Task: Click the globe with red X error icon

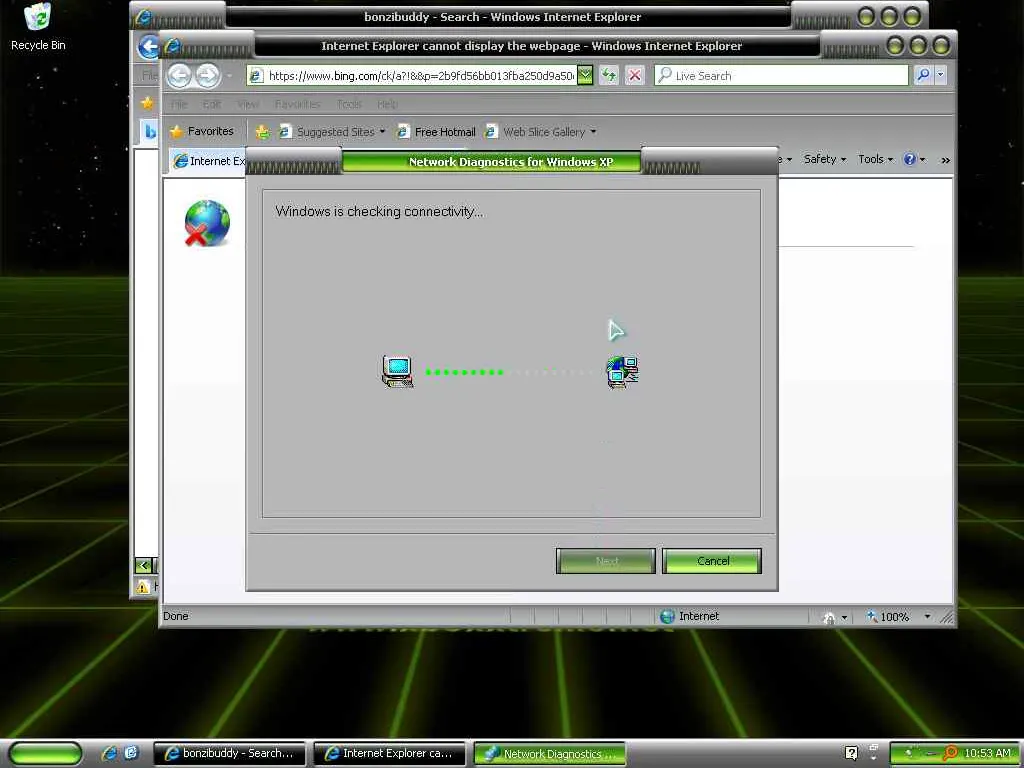Action: coord(206,223)
